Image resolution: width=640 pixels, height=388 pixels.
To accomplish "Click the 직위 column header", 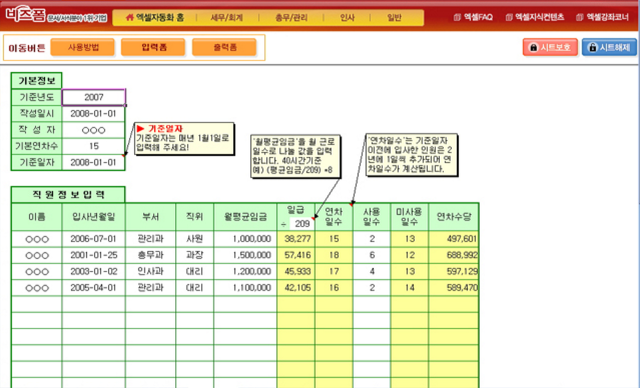I will click(195, 217).
